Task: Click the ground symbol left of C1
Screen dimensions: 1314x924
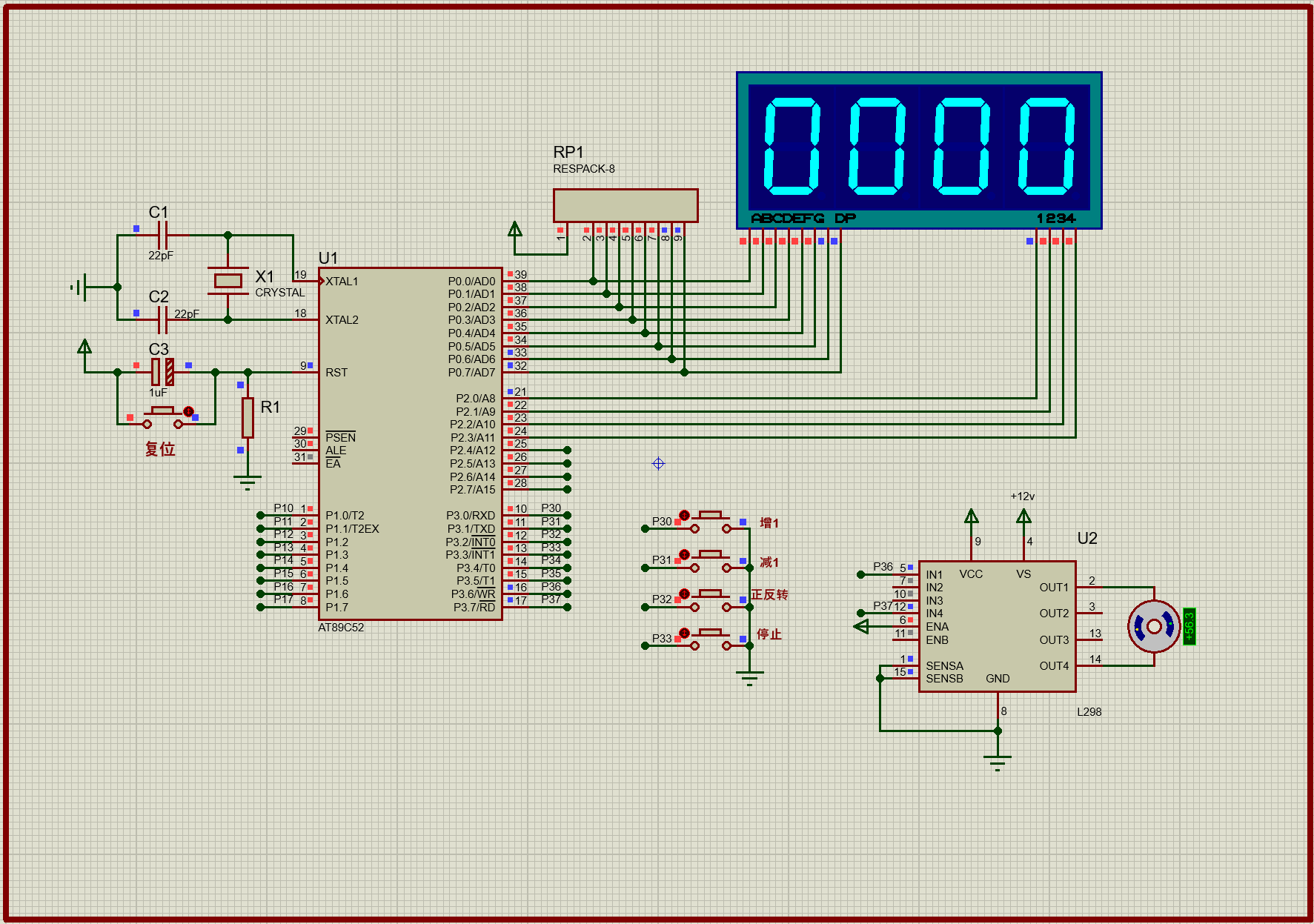Action: coord(79,287)
